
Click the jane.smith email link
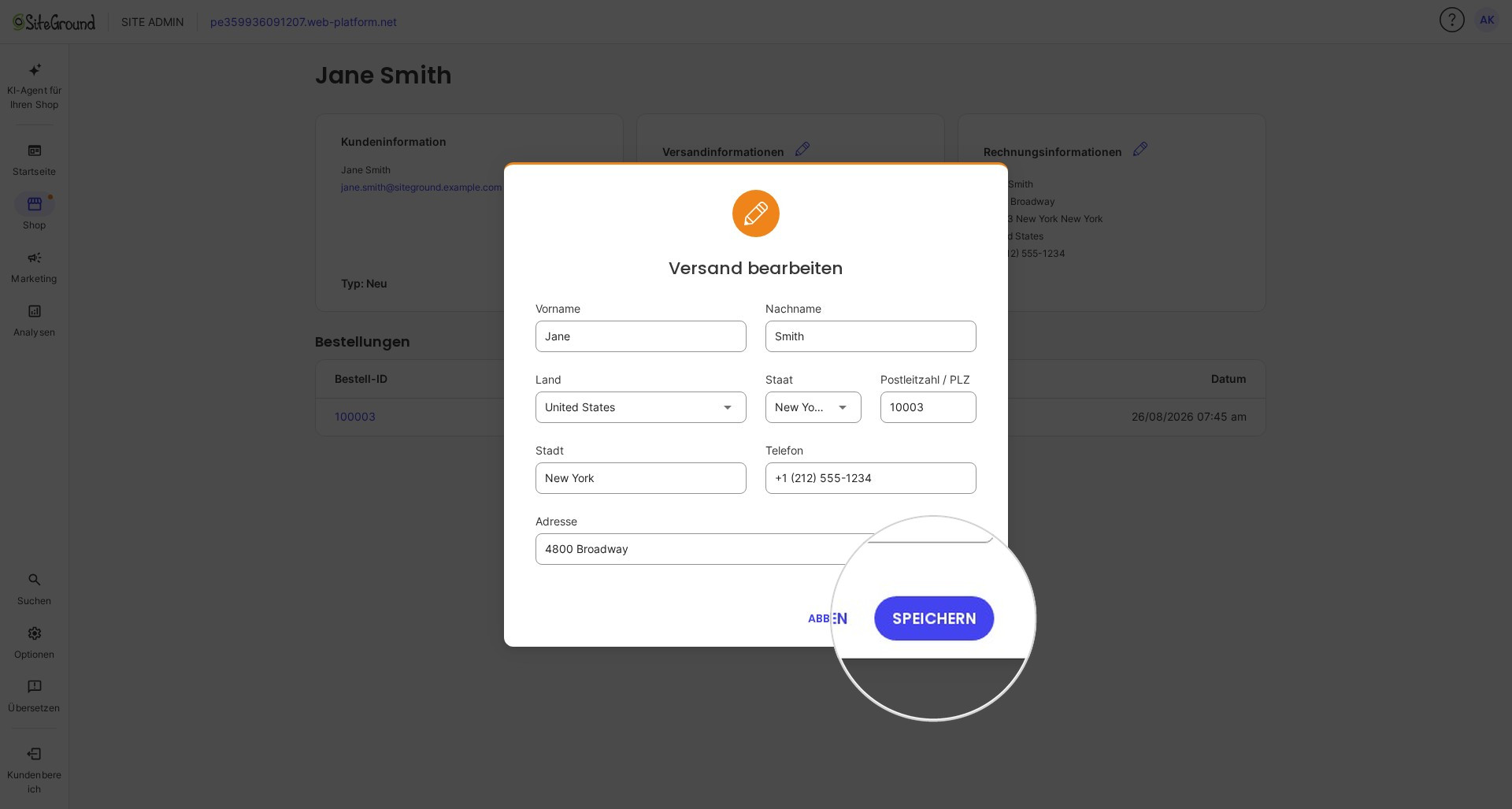421,187
